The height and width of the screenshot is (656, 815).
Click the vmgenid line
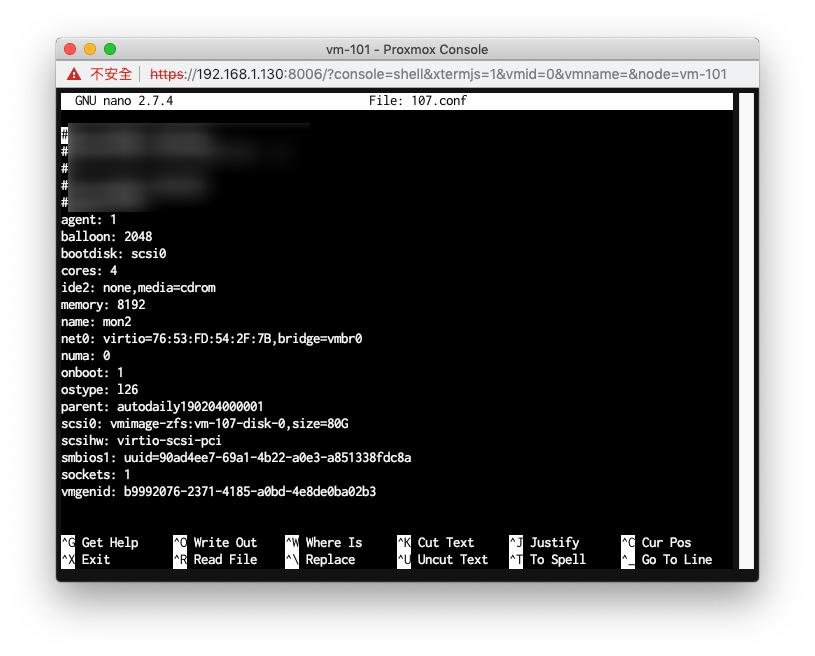pyautogui.click(x=218, y=492)
